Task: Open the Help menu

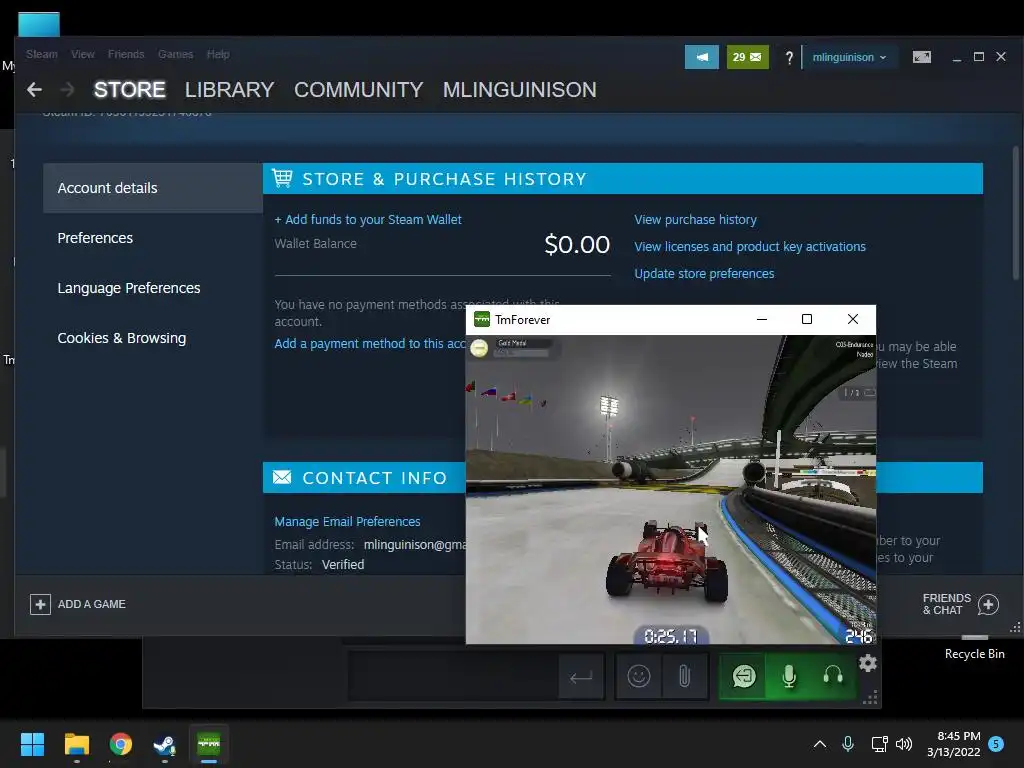Action: pos(218,54)
